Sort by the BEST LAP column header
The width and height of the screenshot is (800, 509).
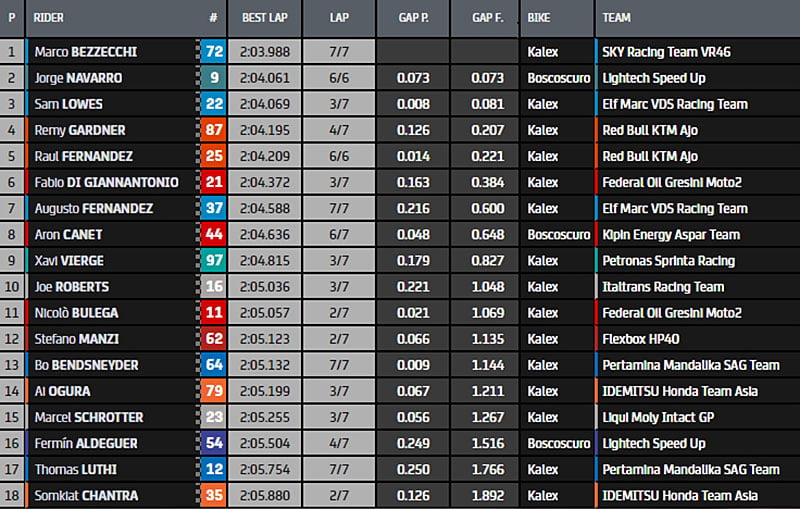tap(267, 18)
